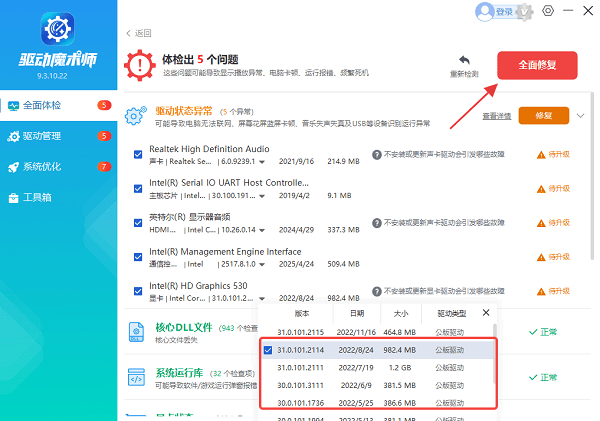Collapse the 驱动状态异常 section chevron
The image size is (600, 421).
tap(580, 116)
